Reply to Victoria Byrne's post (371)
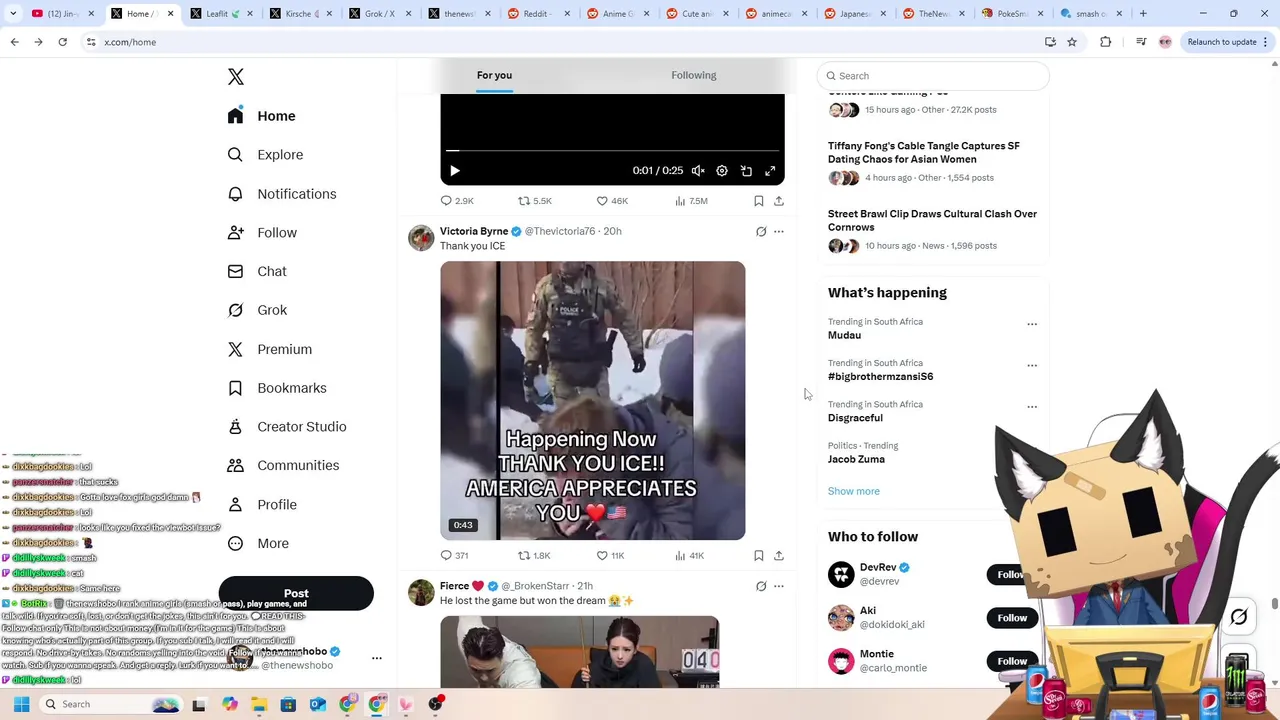 [x=454, y=555]
